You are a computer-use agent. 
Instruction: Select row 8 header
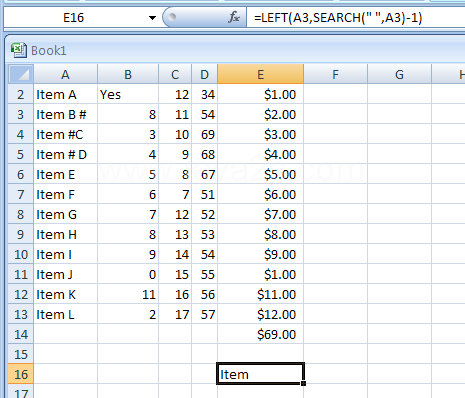(x=21, y=214)
